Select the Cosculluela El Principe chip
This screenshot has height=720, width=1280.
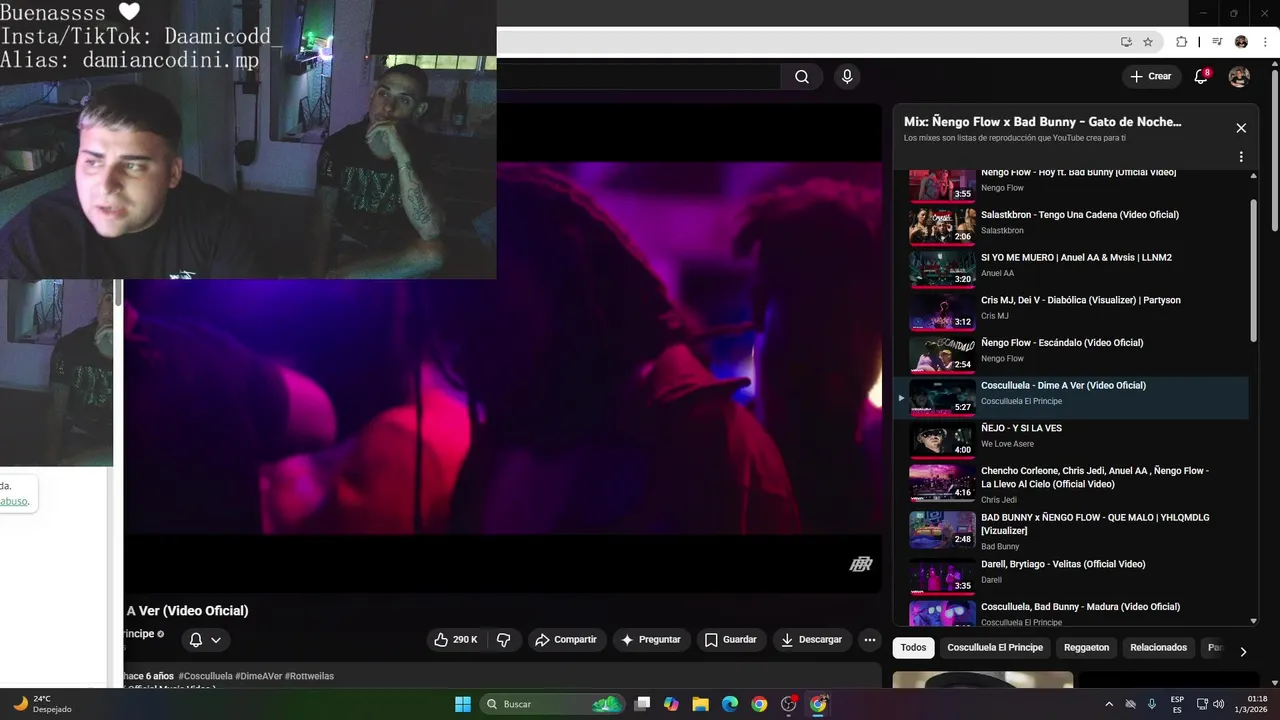pyautogui.click(x=995, y=648)
